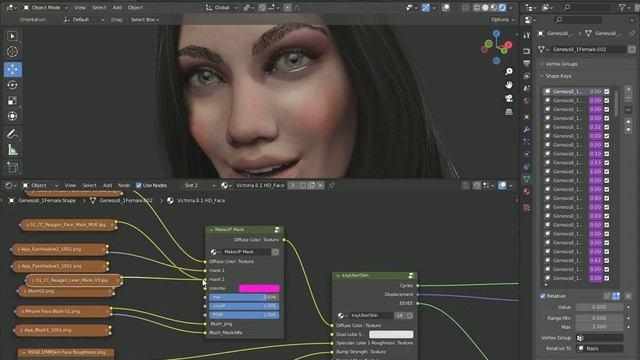Toggle checkbox of shape key valued 0.32
This screenshot has width=640, height=360.
(x=607, y=127)
